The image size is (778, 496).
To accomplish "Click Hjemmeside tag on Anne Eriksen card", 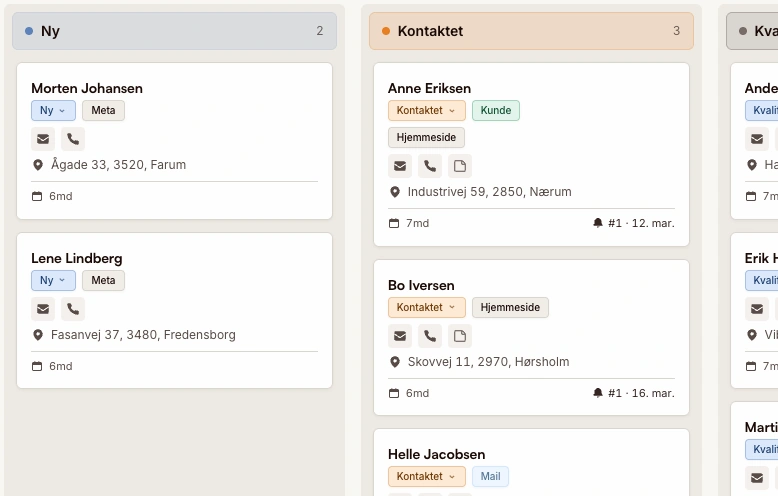I will 426,138.
